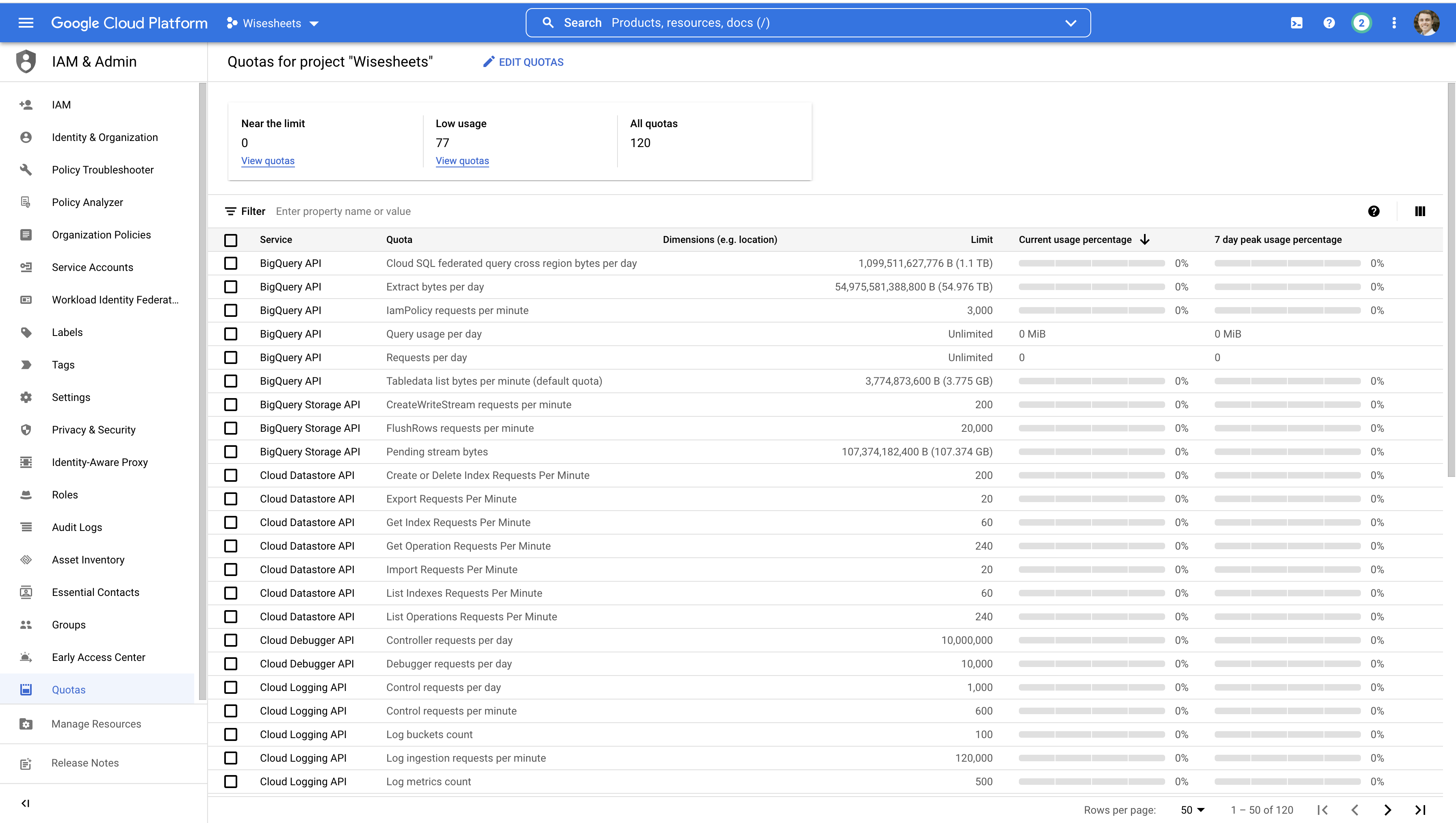
Task: Check the IamPolicy requests per minute row
Action: coord(231,311)
